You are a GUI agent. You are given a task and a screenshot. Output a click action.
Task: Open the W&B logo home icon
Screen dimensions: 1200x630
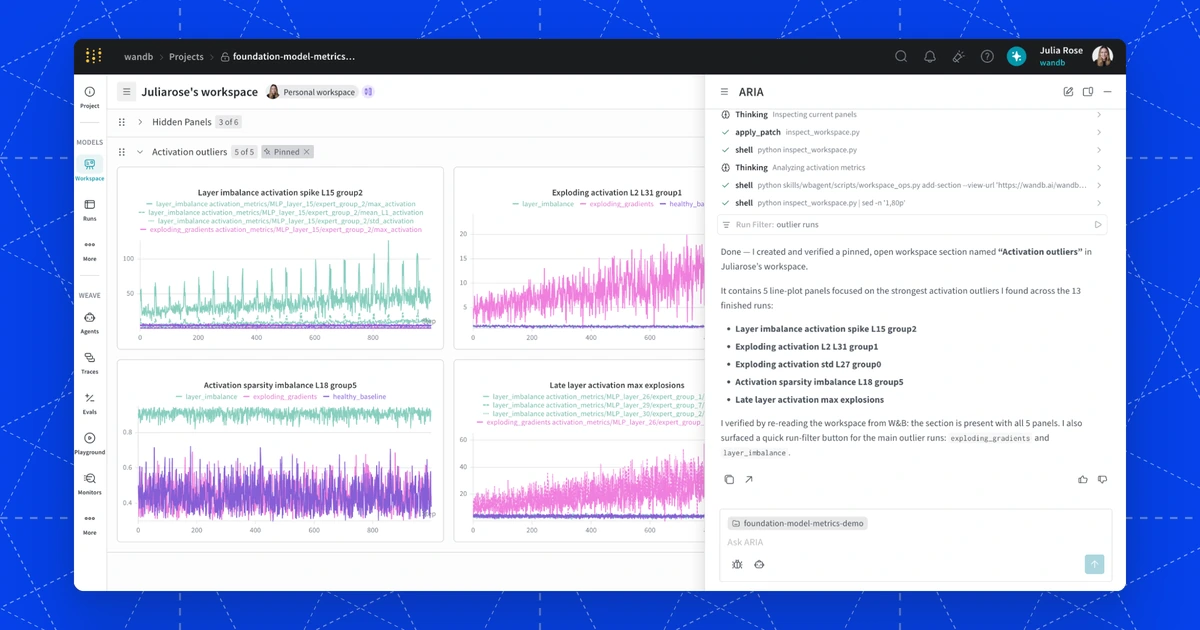point(93,56)
